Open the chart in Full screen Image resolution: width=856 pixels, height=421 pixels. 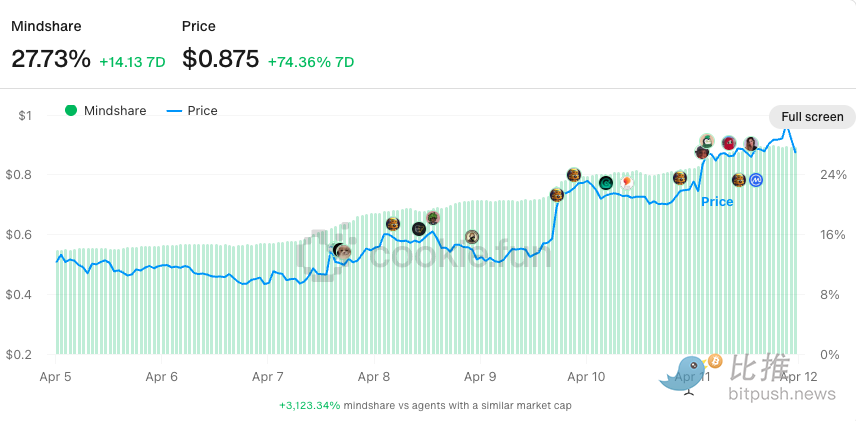tap(812, 116)
